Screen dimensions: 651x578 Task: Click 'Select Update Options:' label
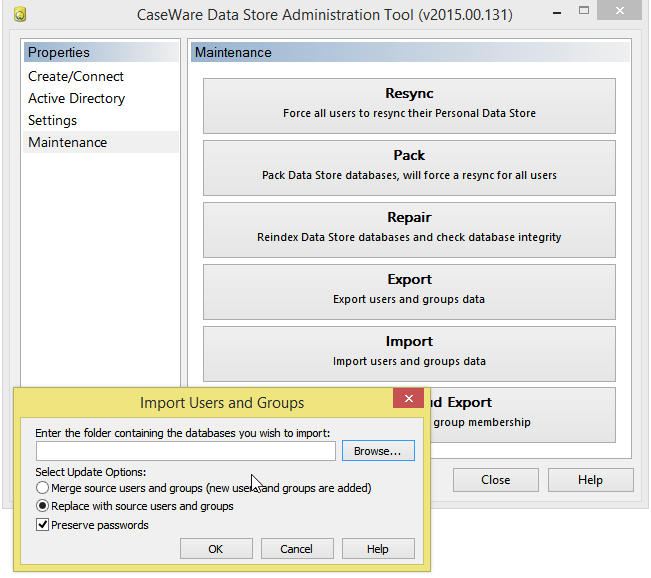[91, 472]
